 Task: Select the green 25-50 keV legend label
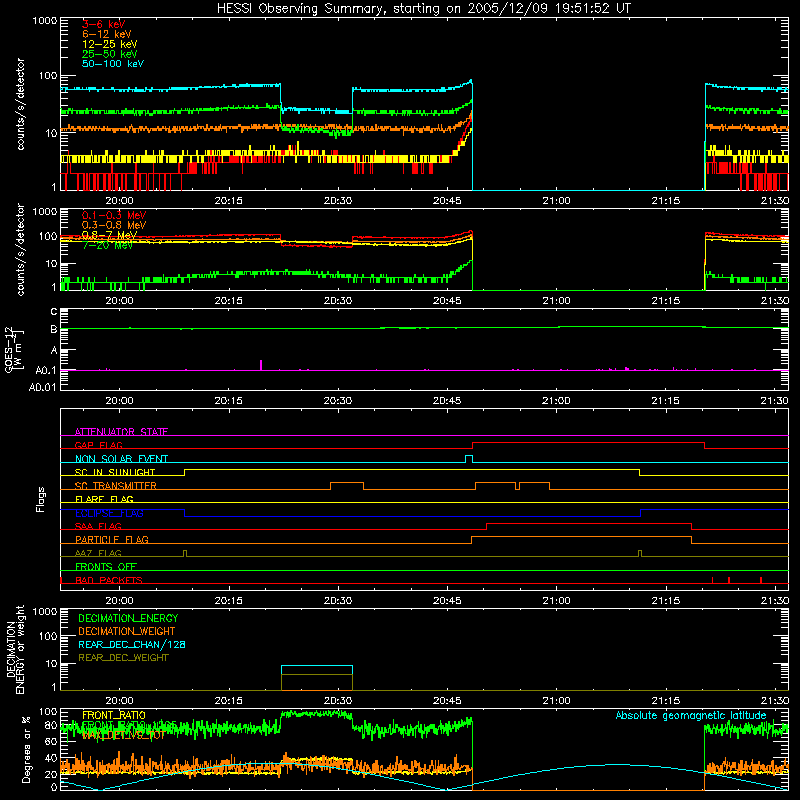[110, 54]
